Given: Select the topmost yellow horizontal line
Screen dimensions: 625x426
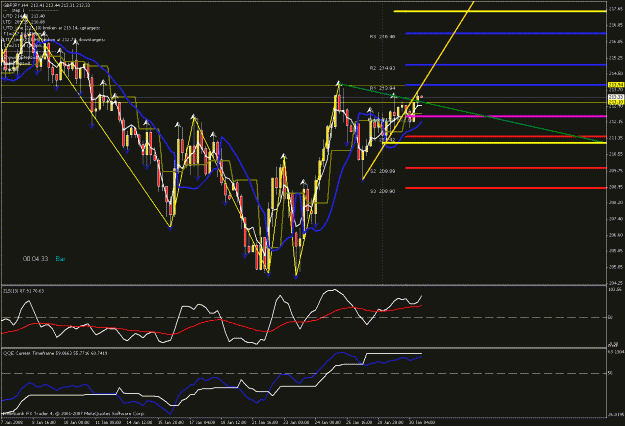Looking at the screenshot, I should pyautogui.click(x=500, y=11).
